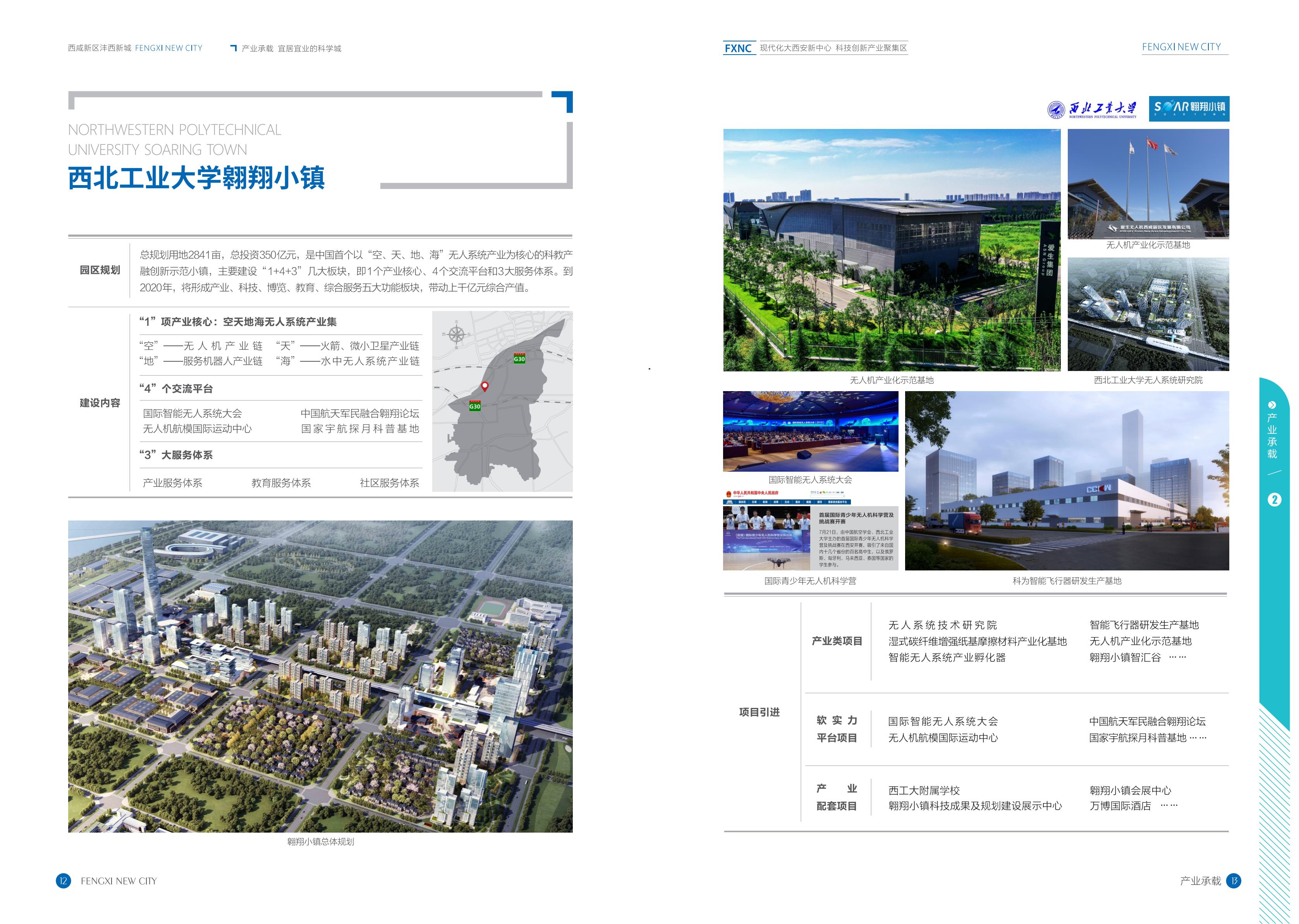This screenshot has width=1299, height=924.
Task: Click the 建设内容 row label
Action: (x=100, y=403)
